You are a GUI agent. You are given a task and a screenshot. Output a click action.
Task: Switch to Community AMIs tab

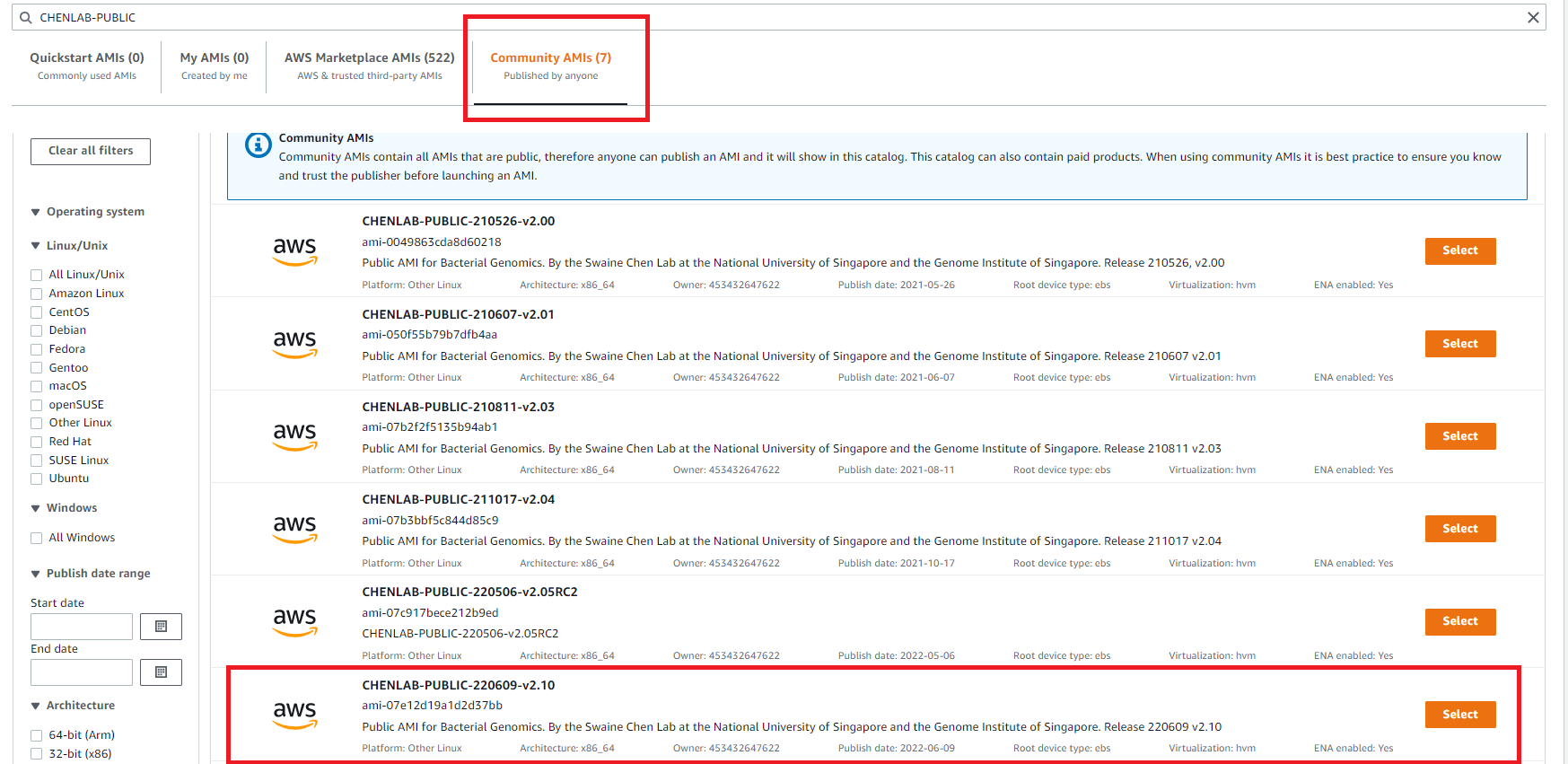pyautogui.click(x=551, y=66)
